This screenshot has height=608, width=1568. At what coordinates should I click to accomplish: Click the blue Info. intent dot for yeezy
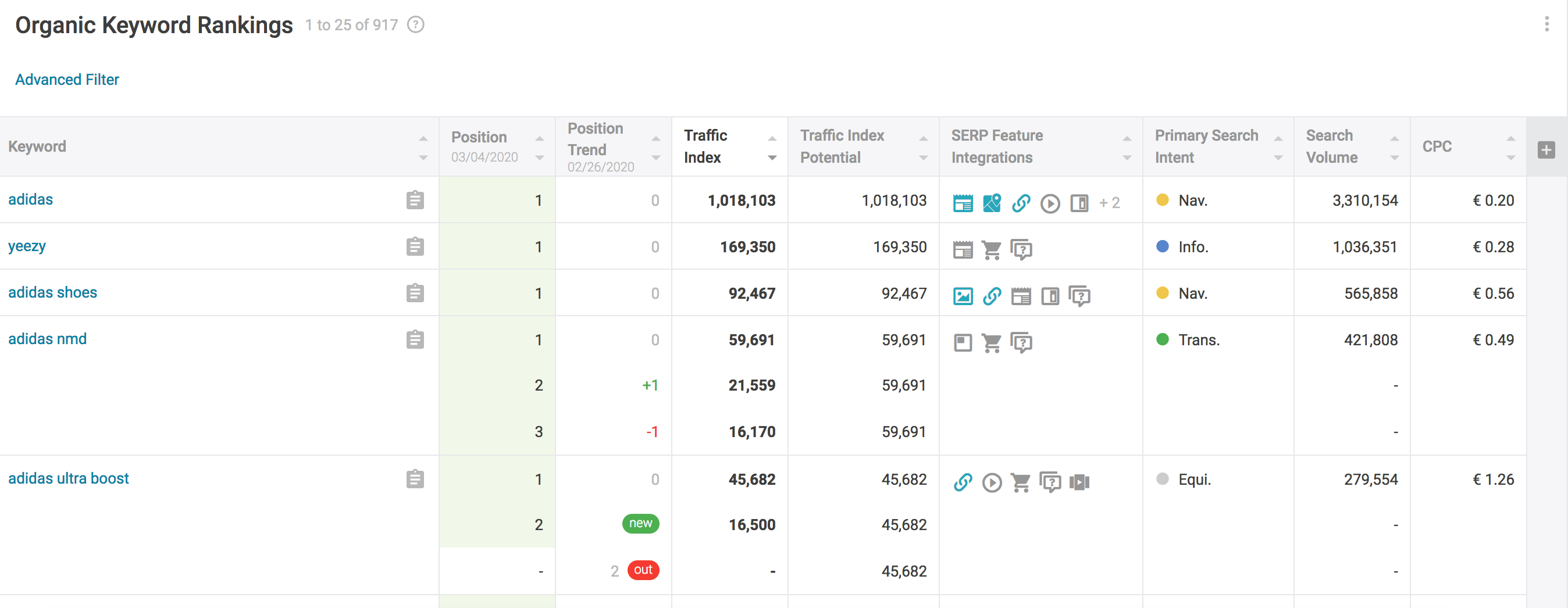pyautogui.click(x=1162, y=246)
